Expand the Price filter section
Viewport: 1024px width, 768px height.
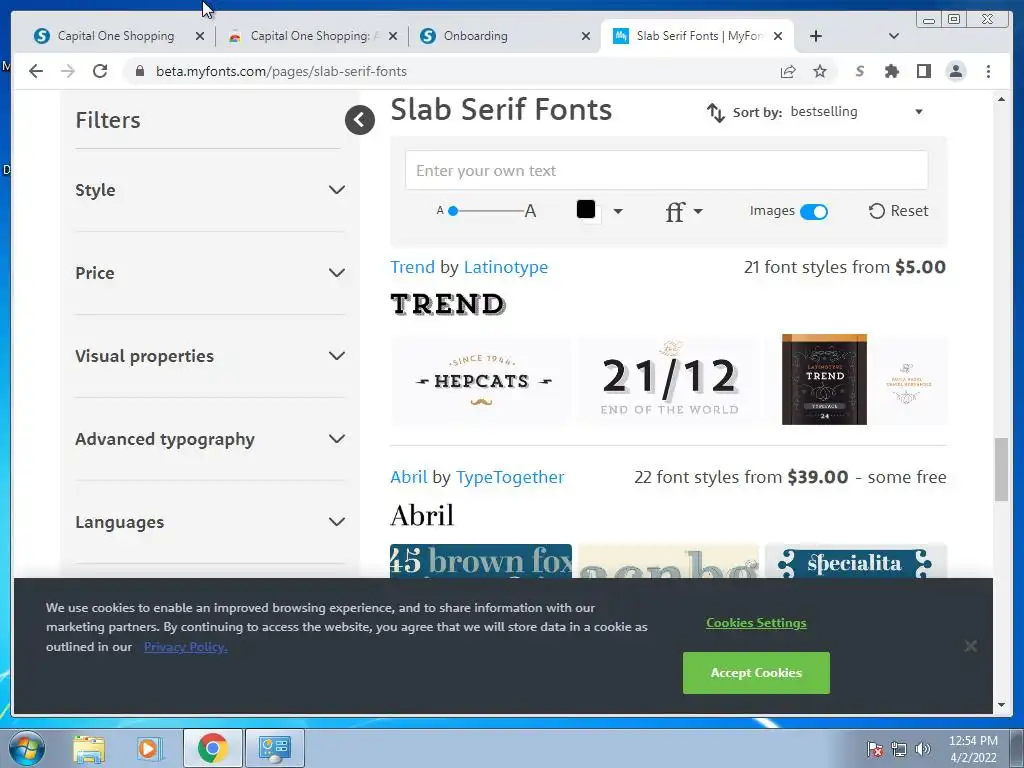(210, 273)
